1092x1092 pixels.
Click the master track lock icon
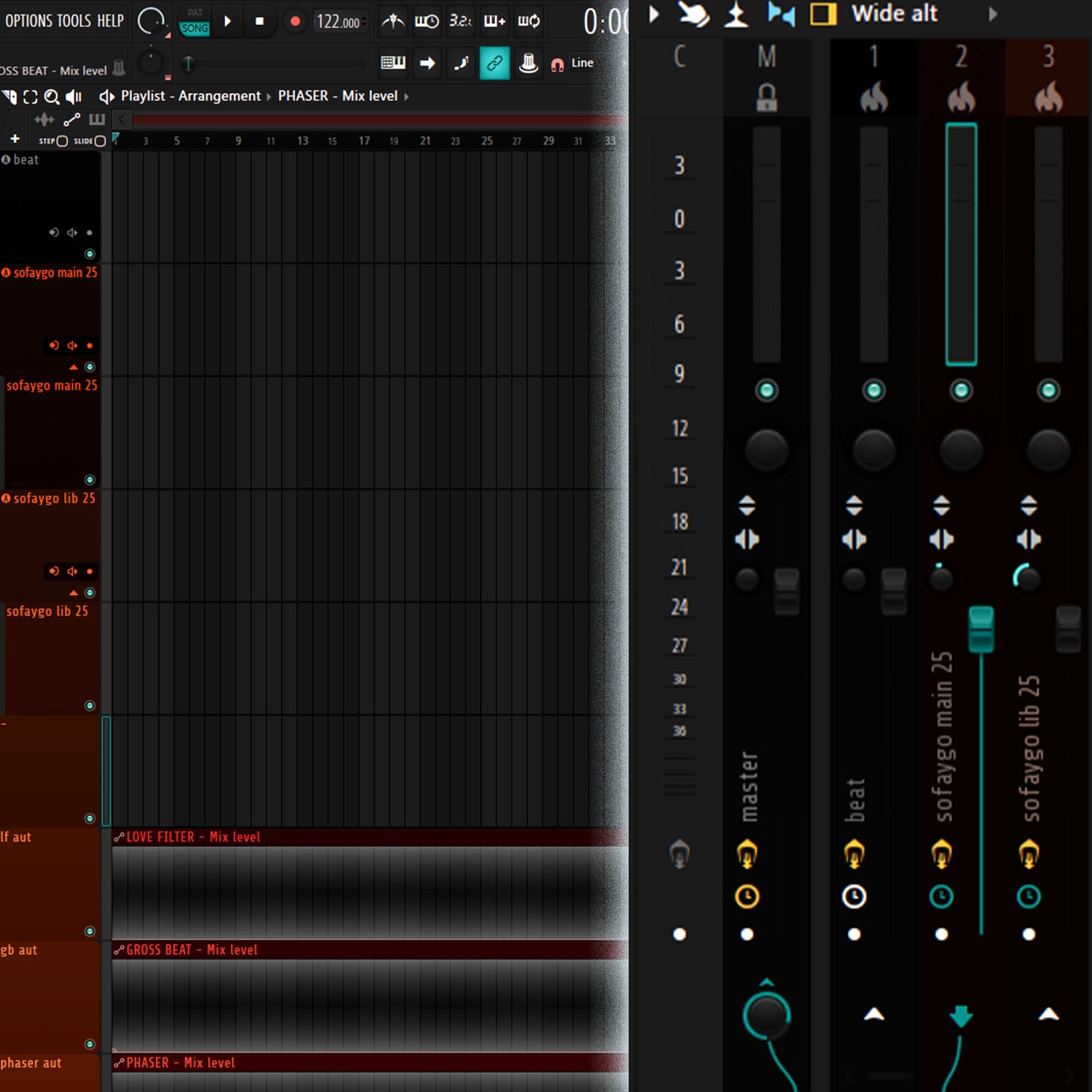(766, 97)
